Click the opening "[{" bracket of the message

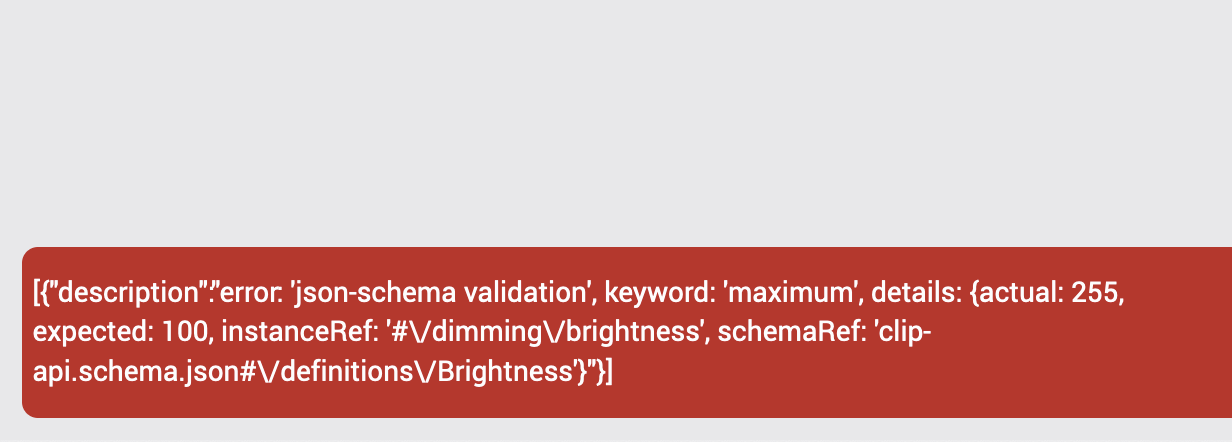(40, 294)
